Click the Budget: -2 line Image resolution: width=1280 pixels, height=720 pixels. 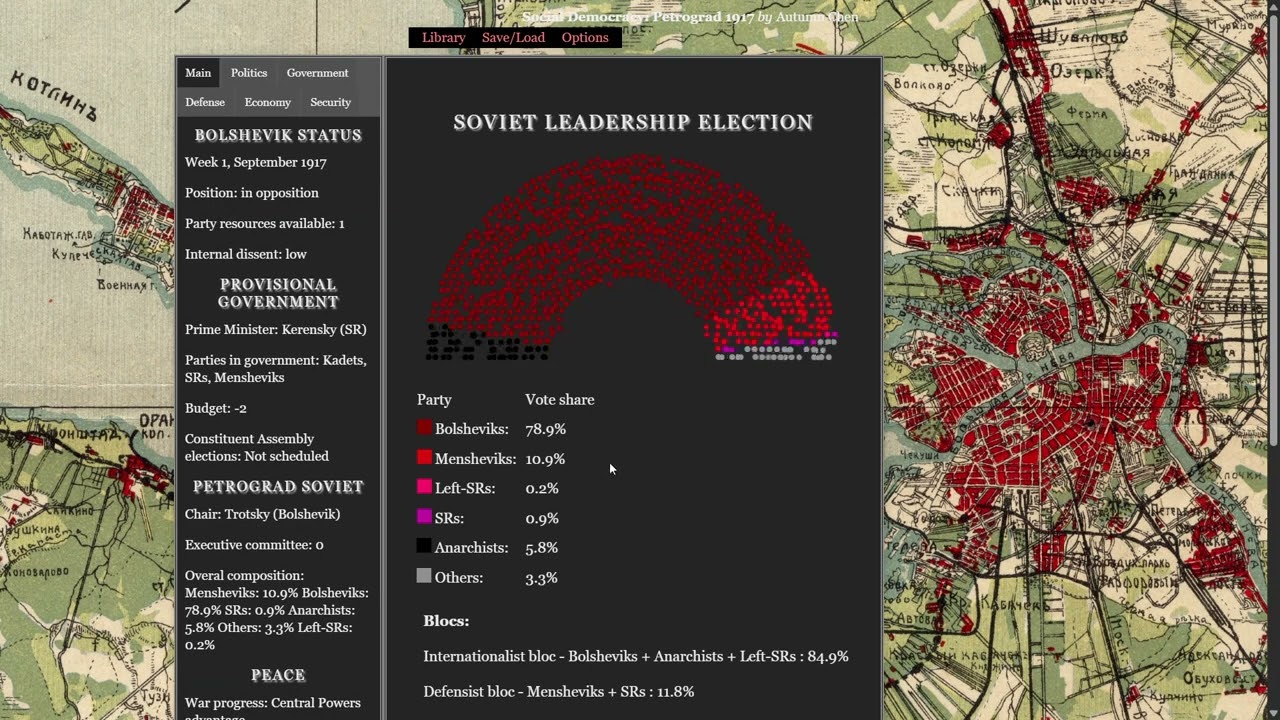coord(216,408)
